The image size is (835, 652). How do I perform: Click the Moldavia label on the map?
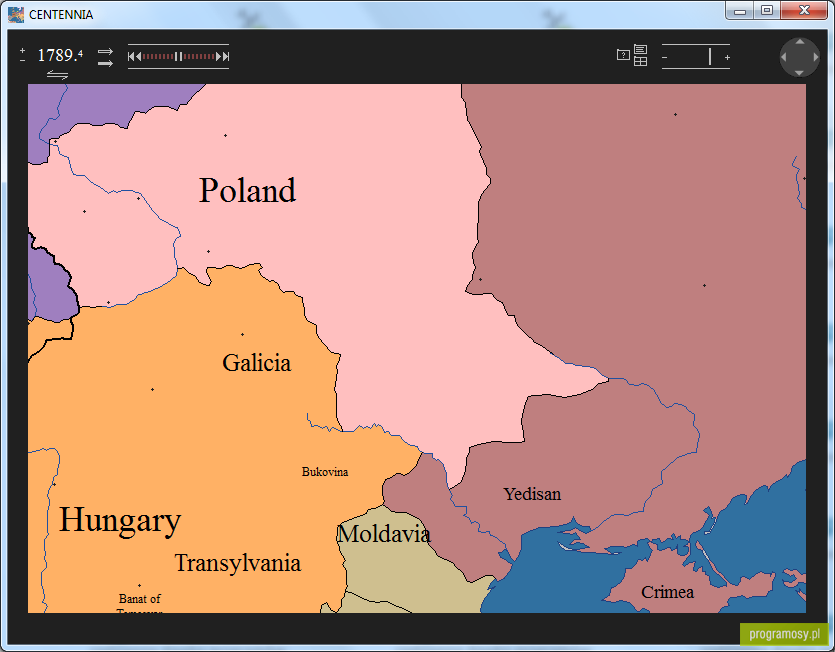383,534
